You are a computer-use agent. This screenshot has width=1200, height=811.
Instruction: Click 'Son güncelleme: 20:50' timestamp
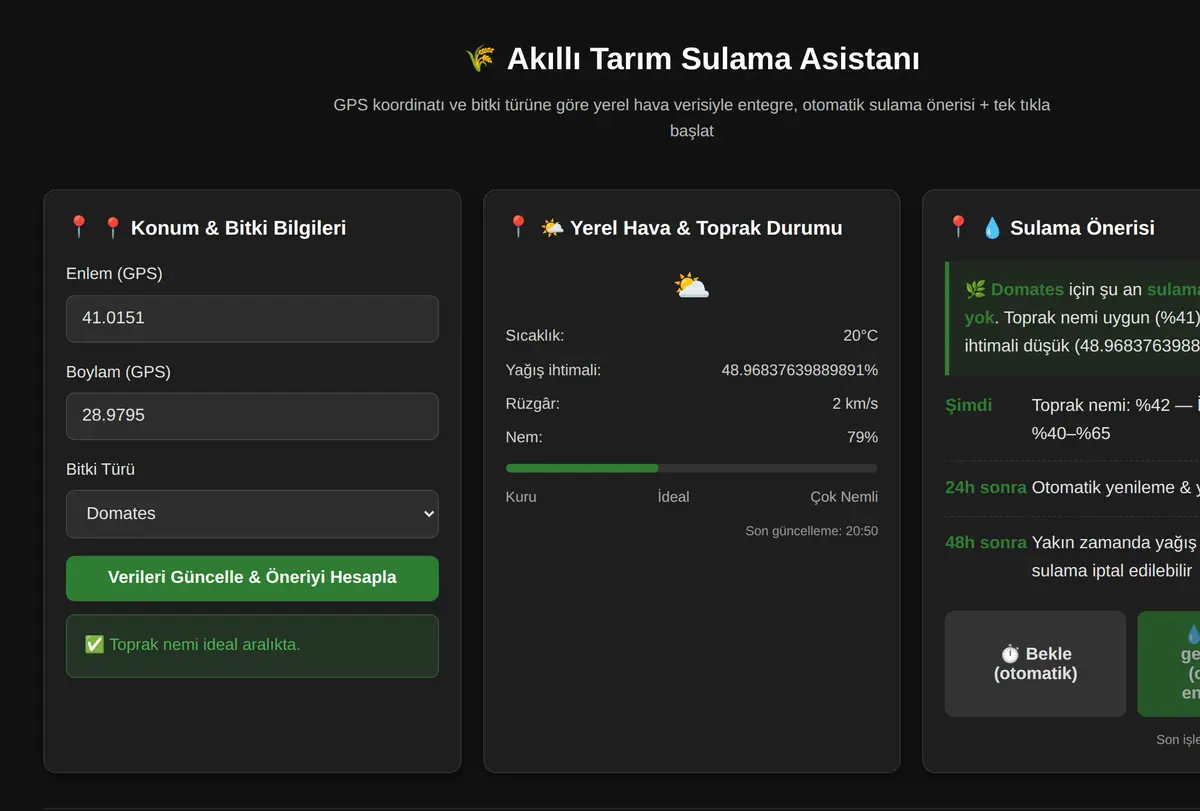click(x=812, y=531)
